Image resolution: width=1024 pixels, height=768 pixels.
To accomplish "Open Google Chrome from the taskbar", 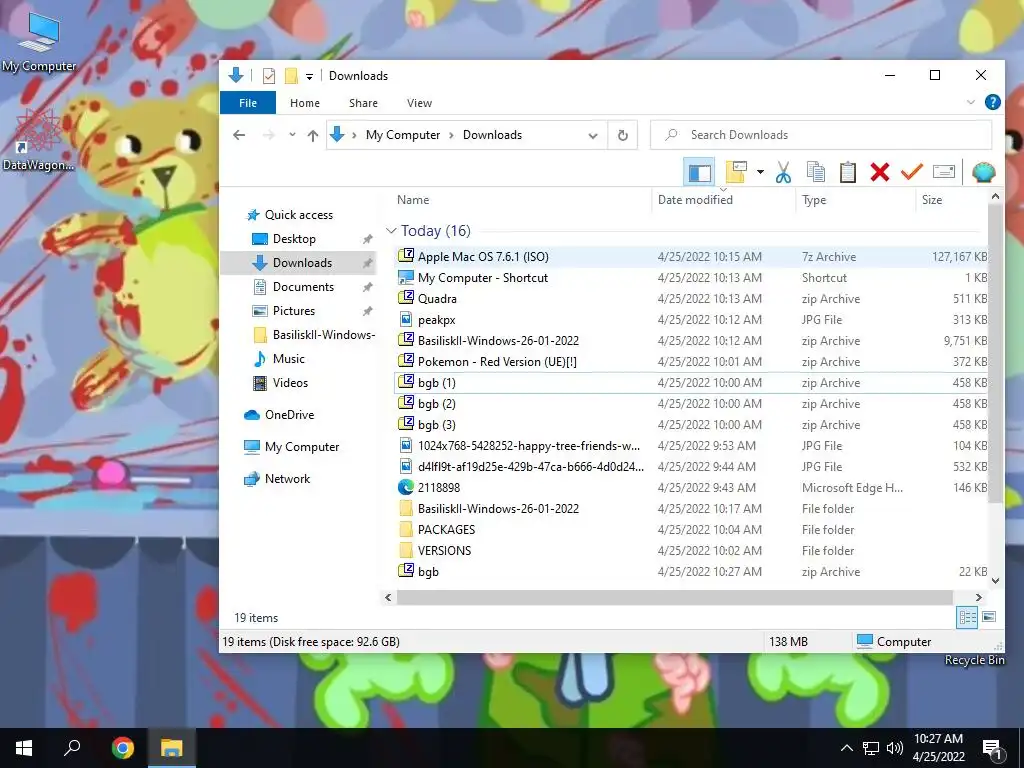I will point(122,748).
